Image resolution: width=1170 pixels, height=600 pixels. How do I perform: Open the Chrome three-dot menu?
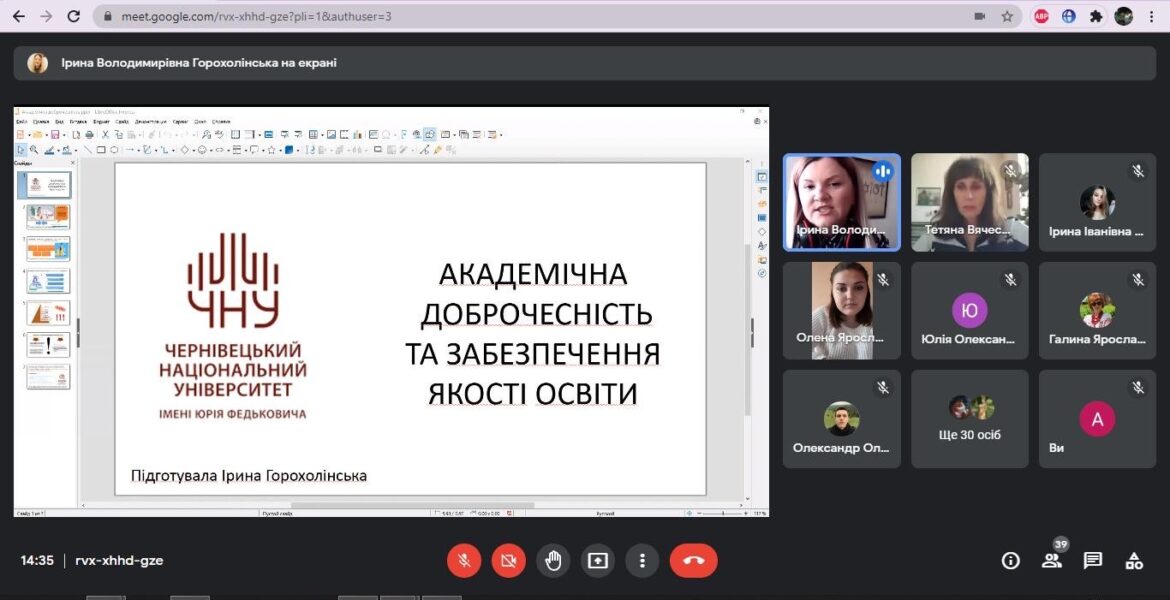tap(1152, 16)
